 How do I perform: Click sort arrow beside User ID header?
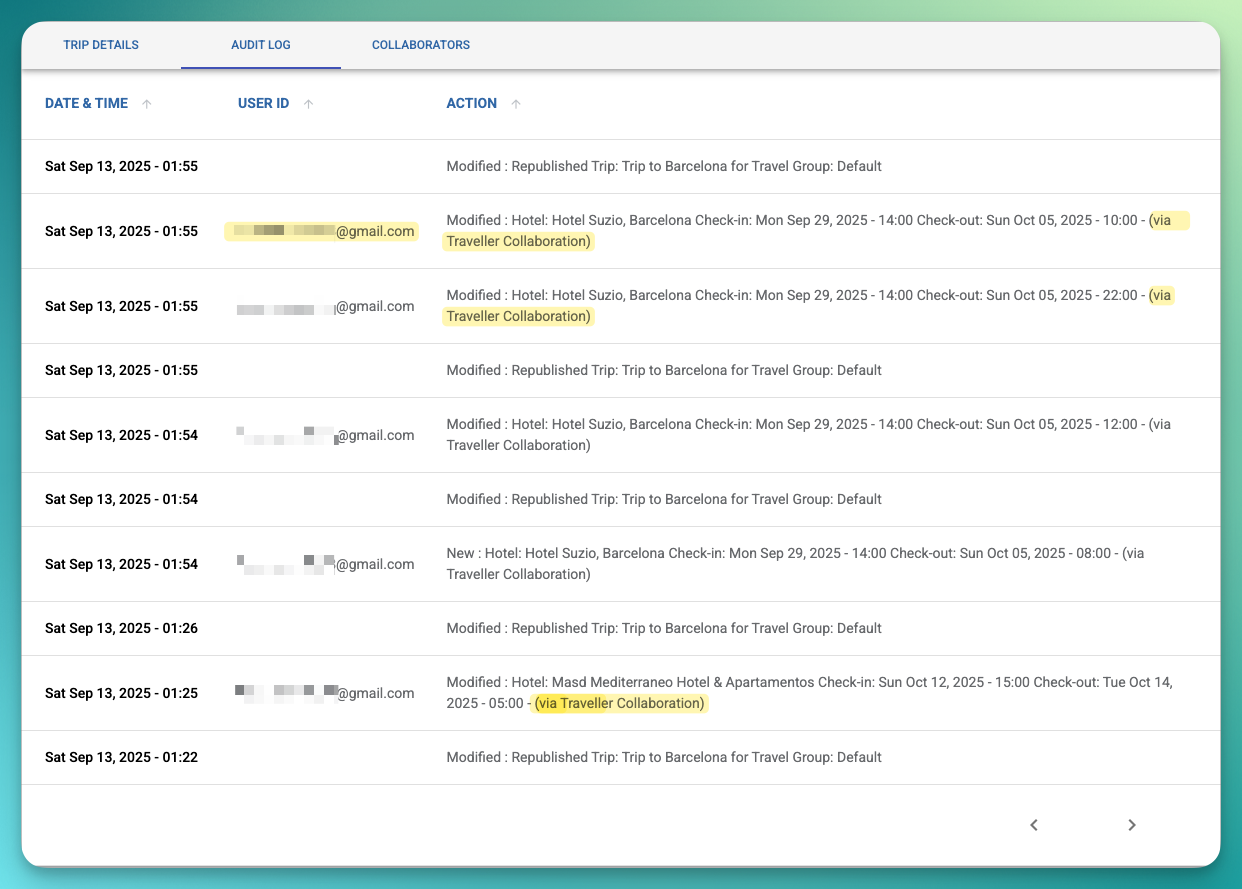coord(308,104)
